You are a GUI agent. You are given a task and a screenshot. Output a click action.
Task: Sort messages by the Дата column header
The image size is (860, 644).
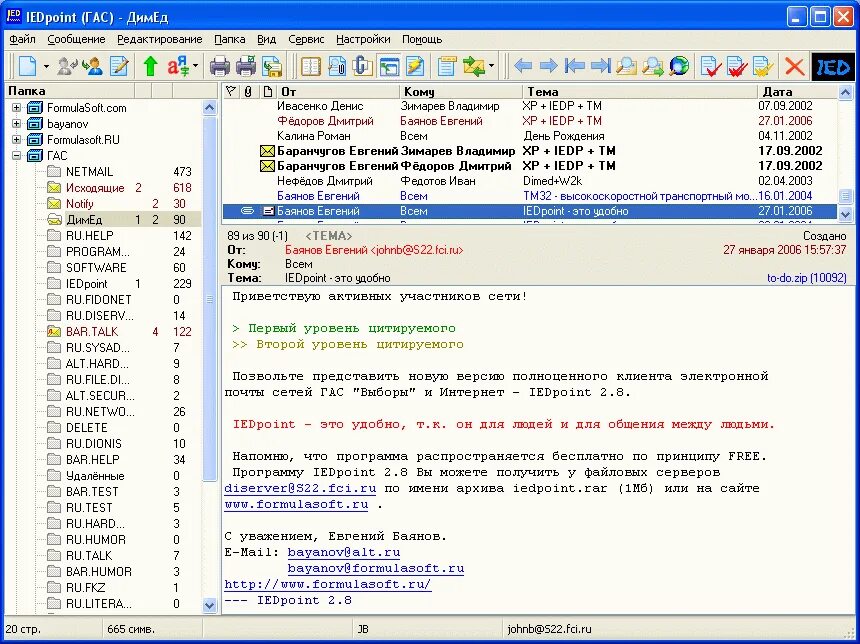tap(797, 92)
